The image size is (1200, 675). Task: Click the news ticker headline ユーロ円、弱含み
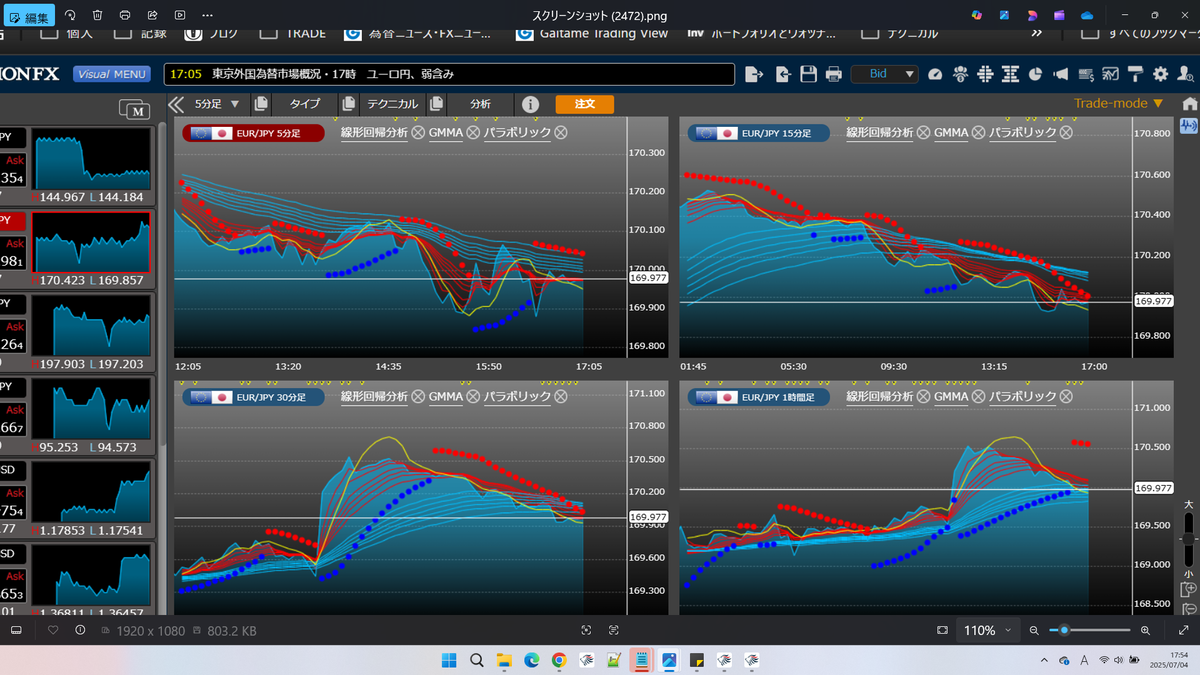[x=410, y=74]
